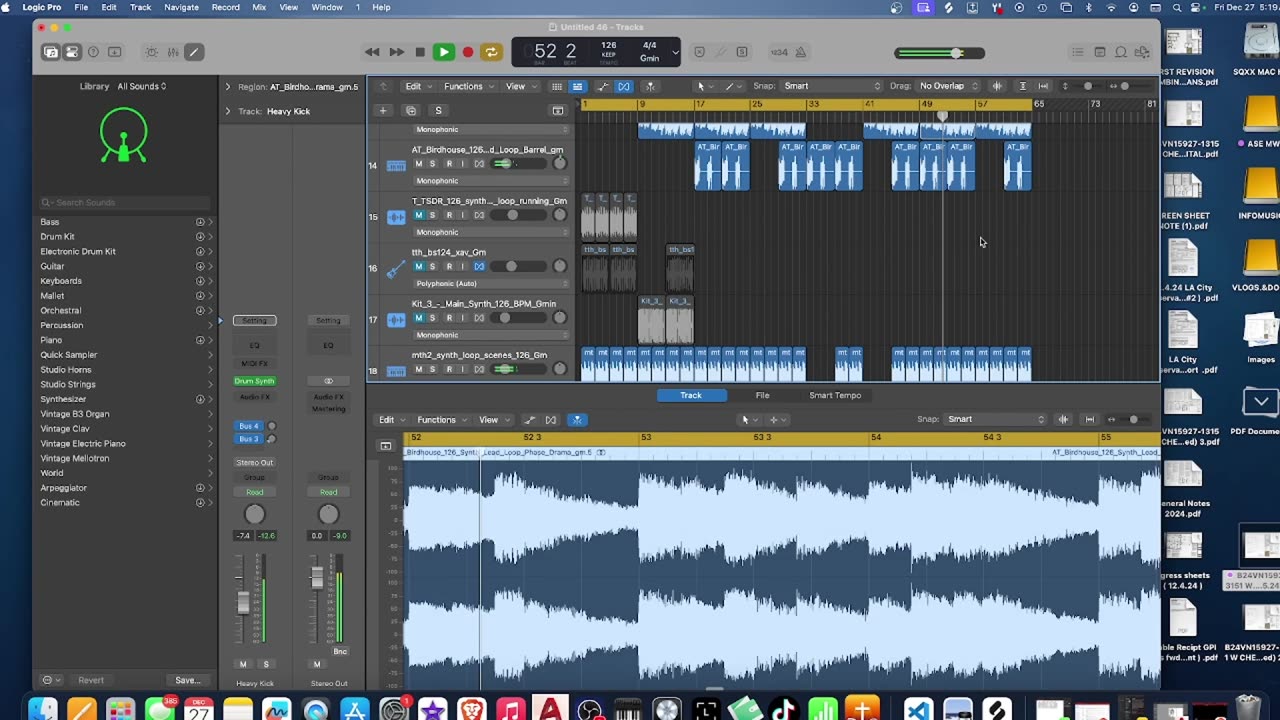Open the All Sounds library popup
This screenshot has width=1280, height=720.
141,86
